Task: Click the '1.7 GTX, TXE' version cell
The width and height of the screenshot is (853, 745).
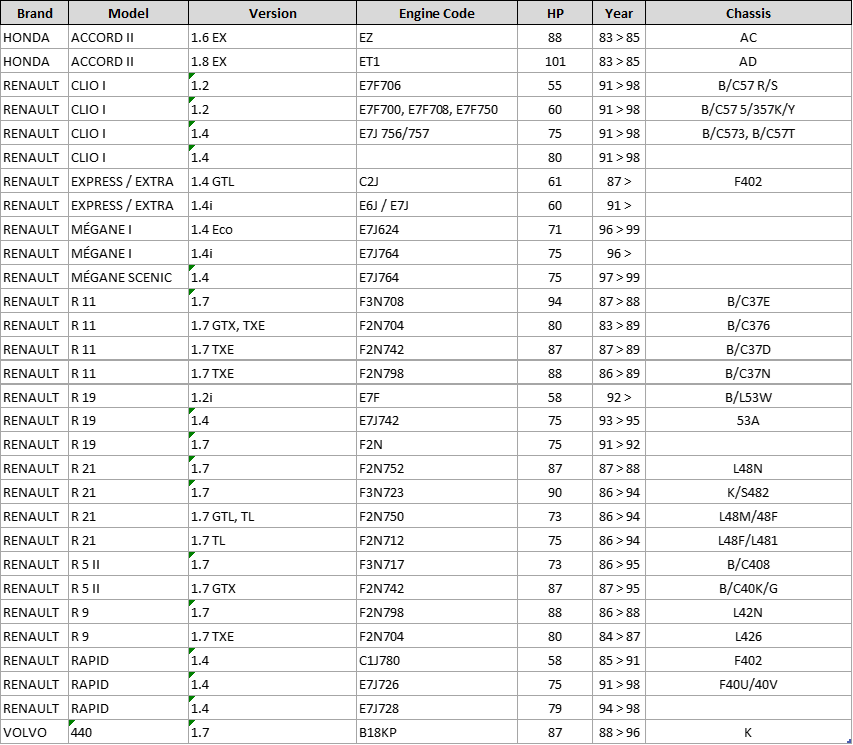Action: coord(273,325)
